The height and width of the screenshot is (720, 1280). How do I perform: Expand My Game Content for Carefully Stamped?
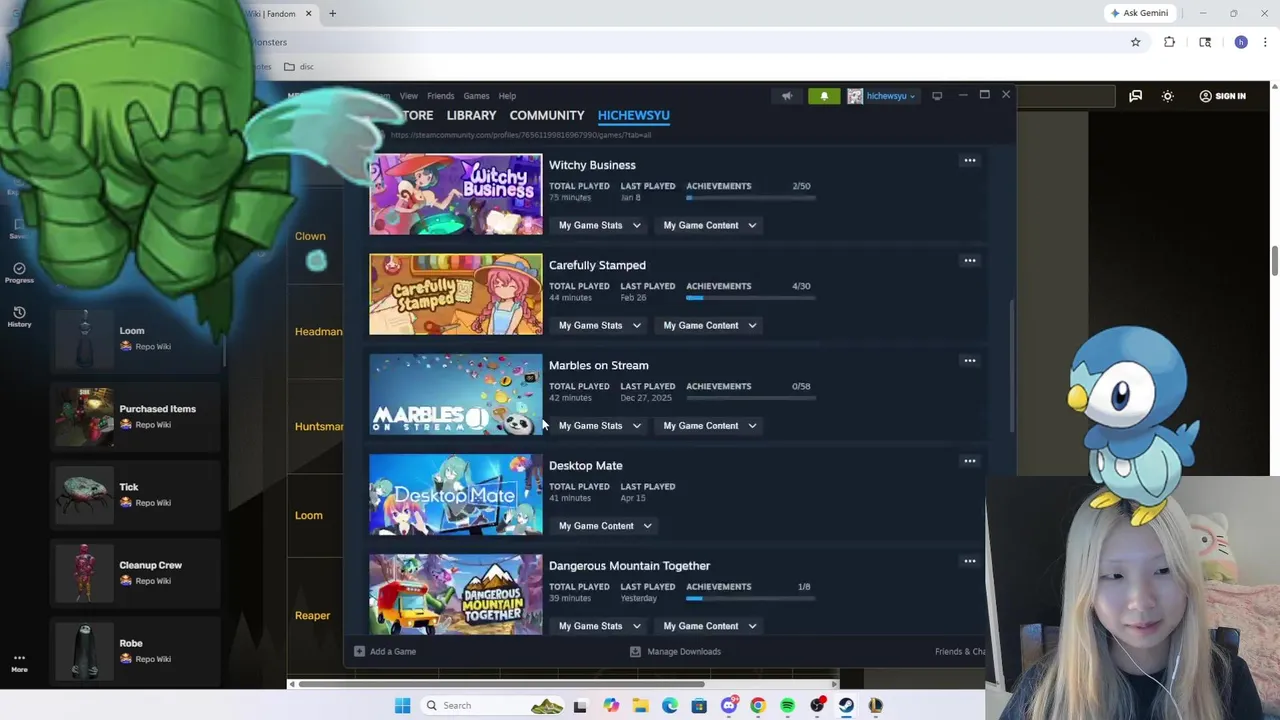pyautogui.click(x=710, y=325)
